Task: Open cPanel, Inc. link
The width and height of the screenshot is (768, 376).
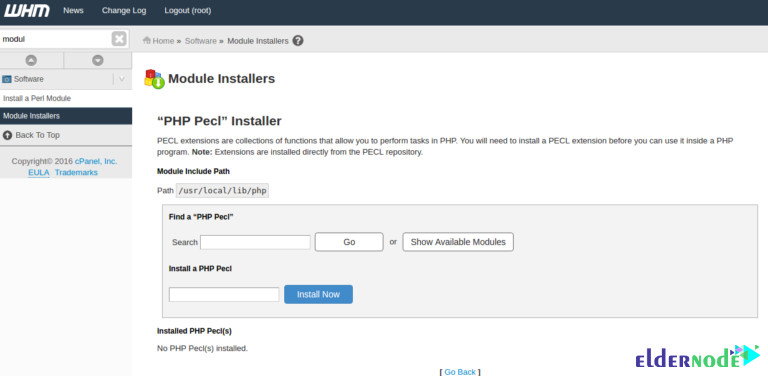Action: tap(96, 161)
